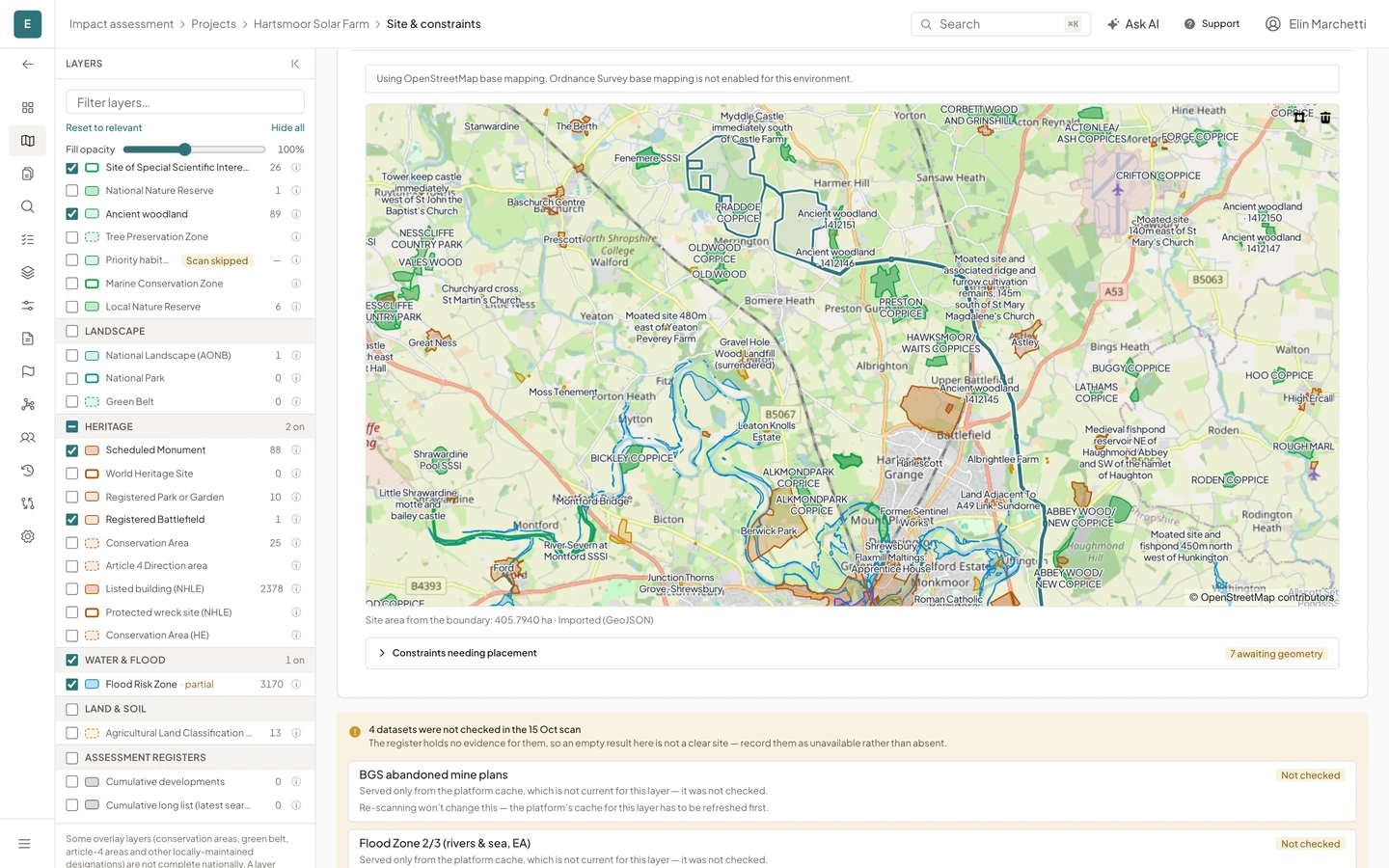
Task: Enable Listed building (NHLE) layer
Action: 72,589
